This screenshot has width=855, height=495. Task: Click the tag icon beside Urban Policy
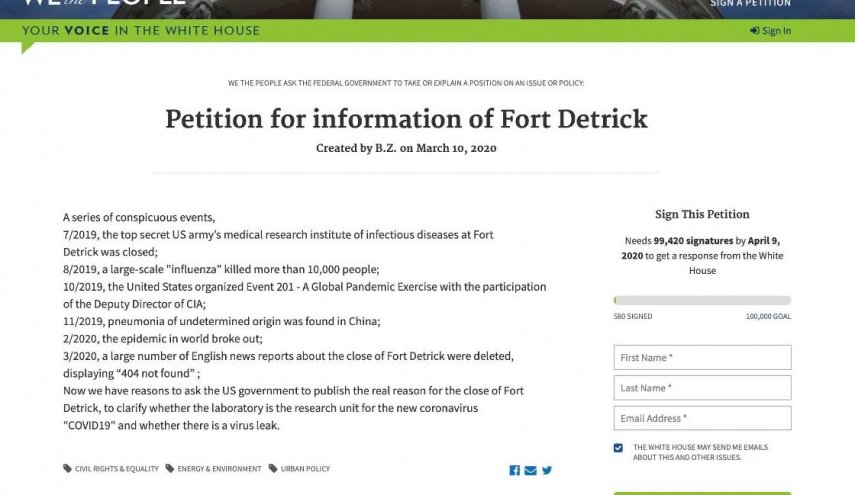(x=273, y=468)
